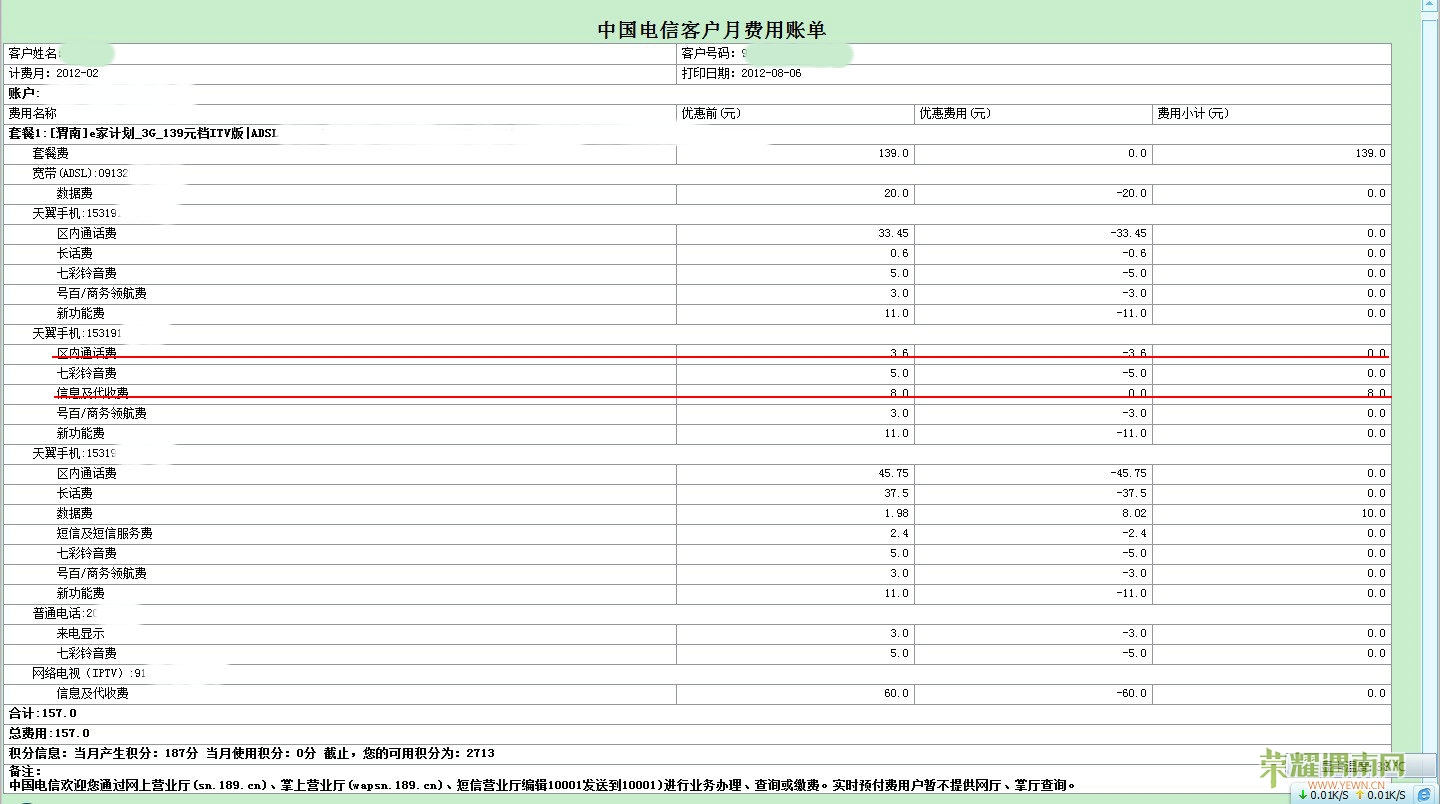
Task: Click the 费用名称 column header
Action: click(x=33, y=114)
